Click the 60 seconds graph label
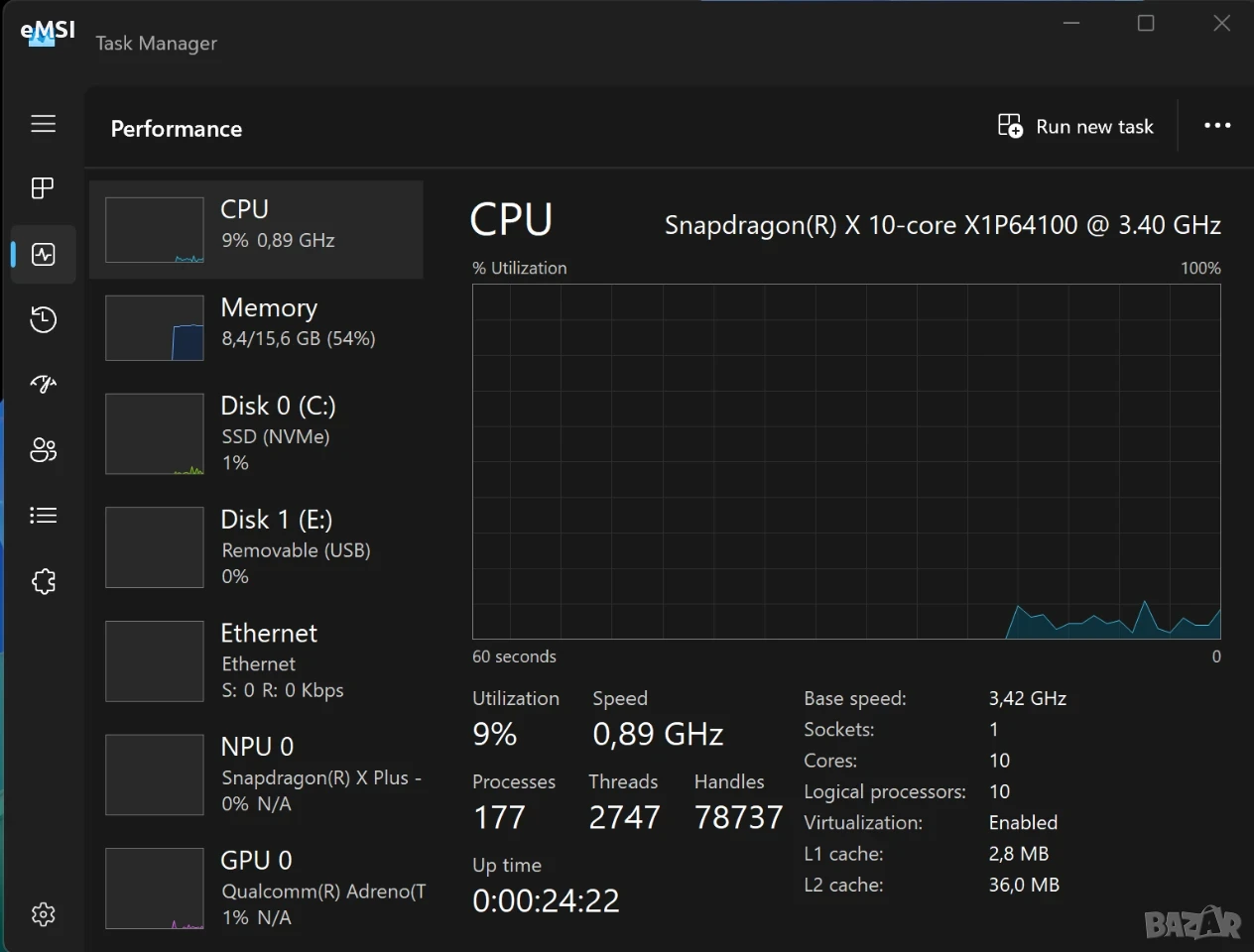The height and width of the screenshot is (952, 1254). point(514,656)
